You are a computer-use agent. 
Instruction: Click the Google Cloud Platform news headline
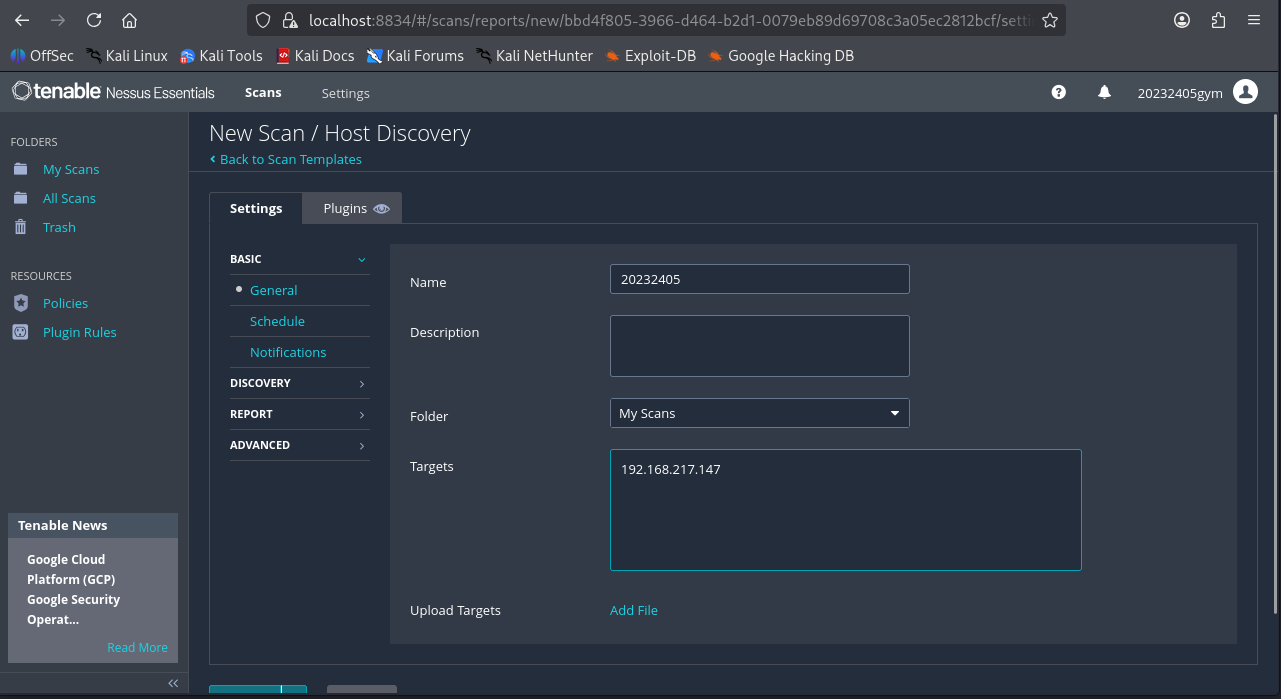point(73,590)
